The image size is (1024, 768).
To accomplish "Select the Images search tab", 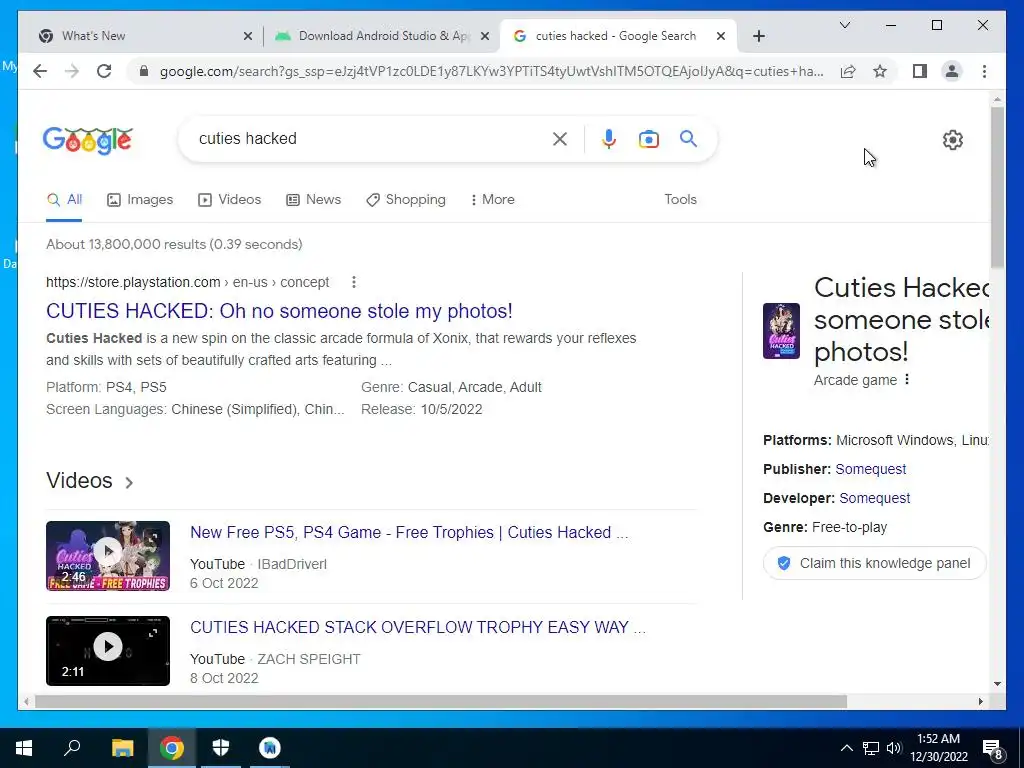I will coord(140,199).
